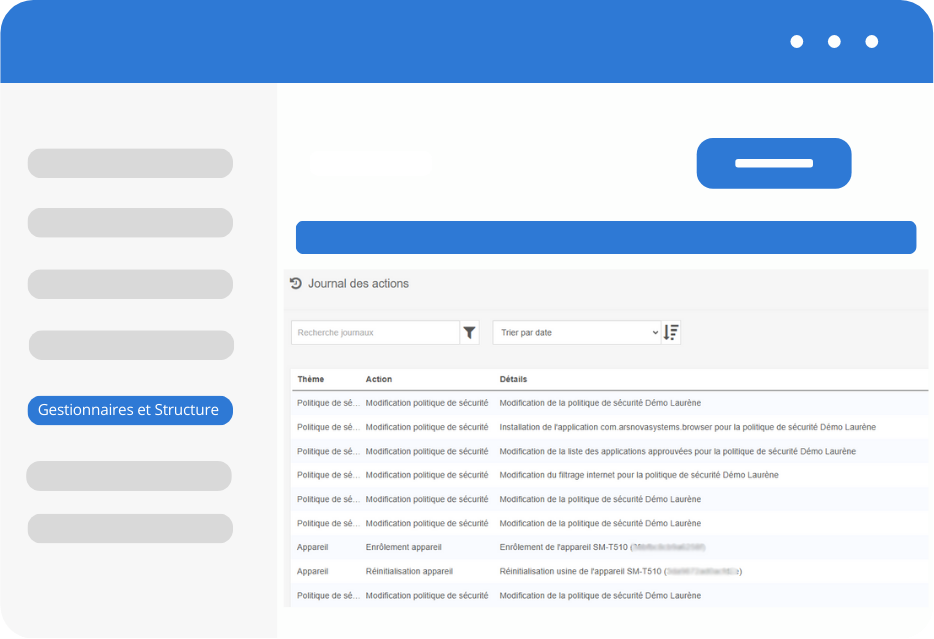Click the history icon beside Journal des actions
934x639 pixels.
(296, 283)
